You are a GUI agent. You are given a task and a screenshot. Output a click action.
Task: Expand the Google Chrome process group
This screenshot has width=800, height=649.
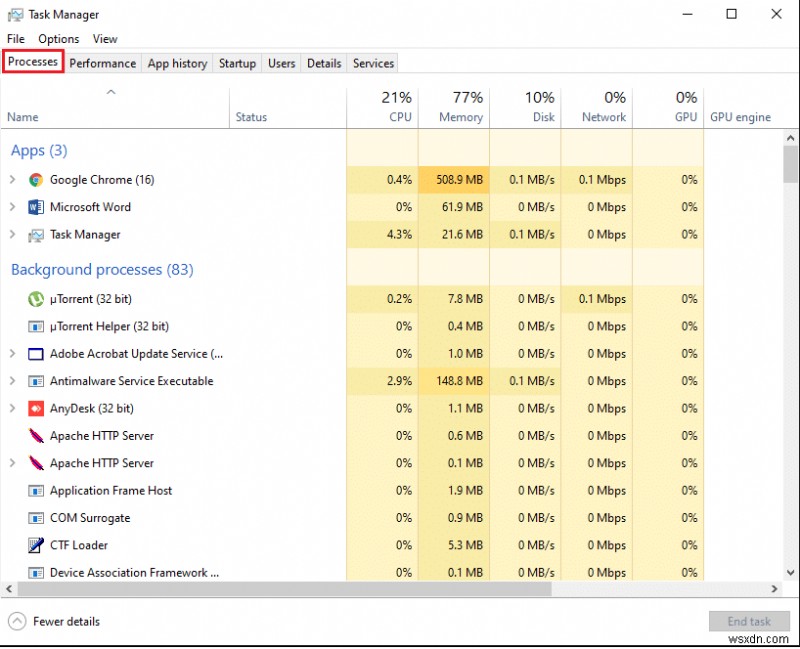12,180
